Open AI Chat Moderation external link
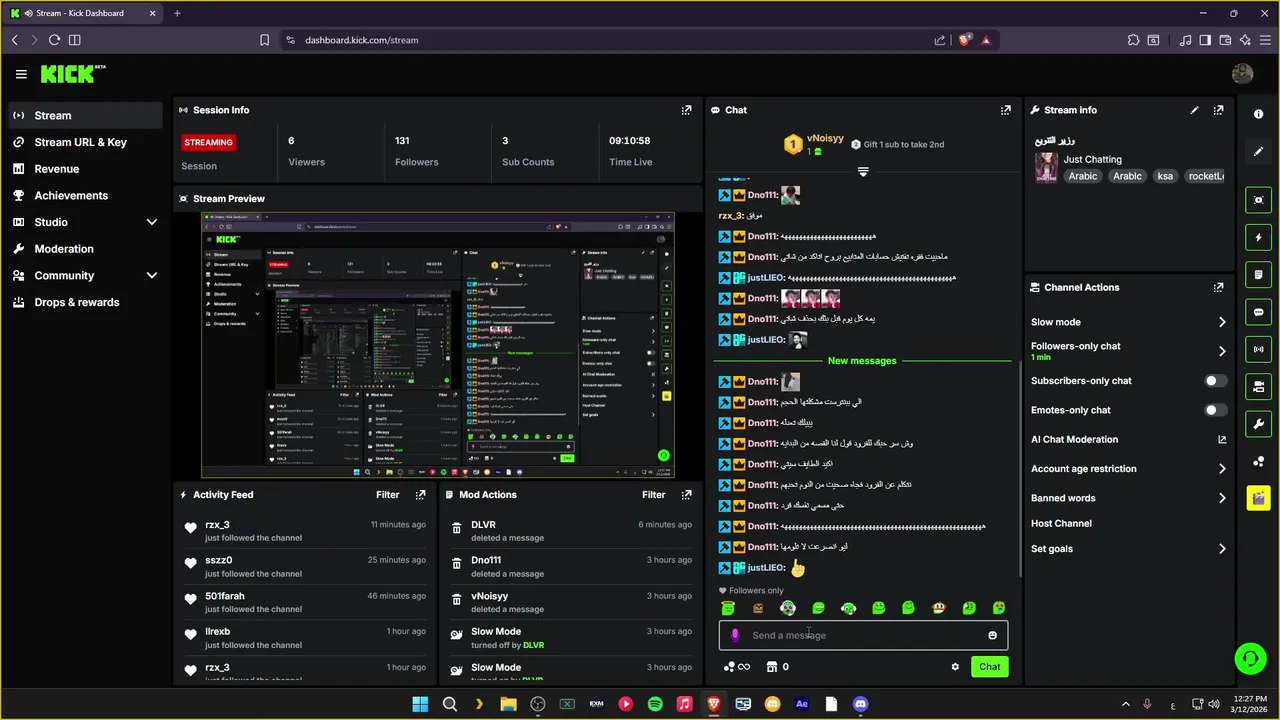Image resolution: width=1280 pixels, height=720 pixels. [1221, 439]
